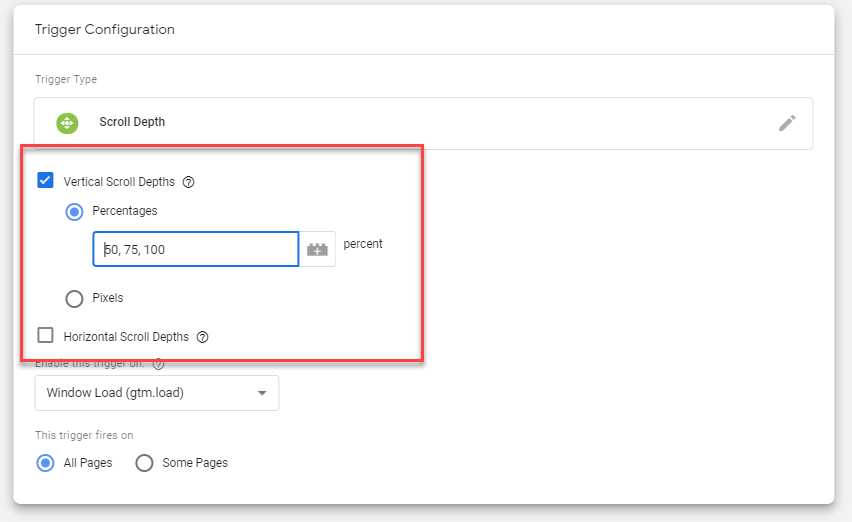Select the Percentages radio button
Viewport: 852px width, 522px height.
(74, 212)
